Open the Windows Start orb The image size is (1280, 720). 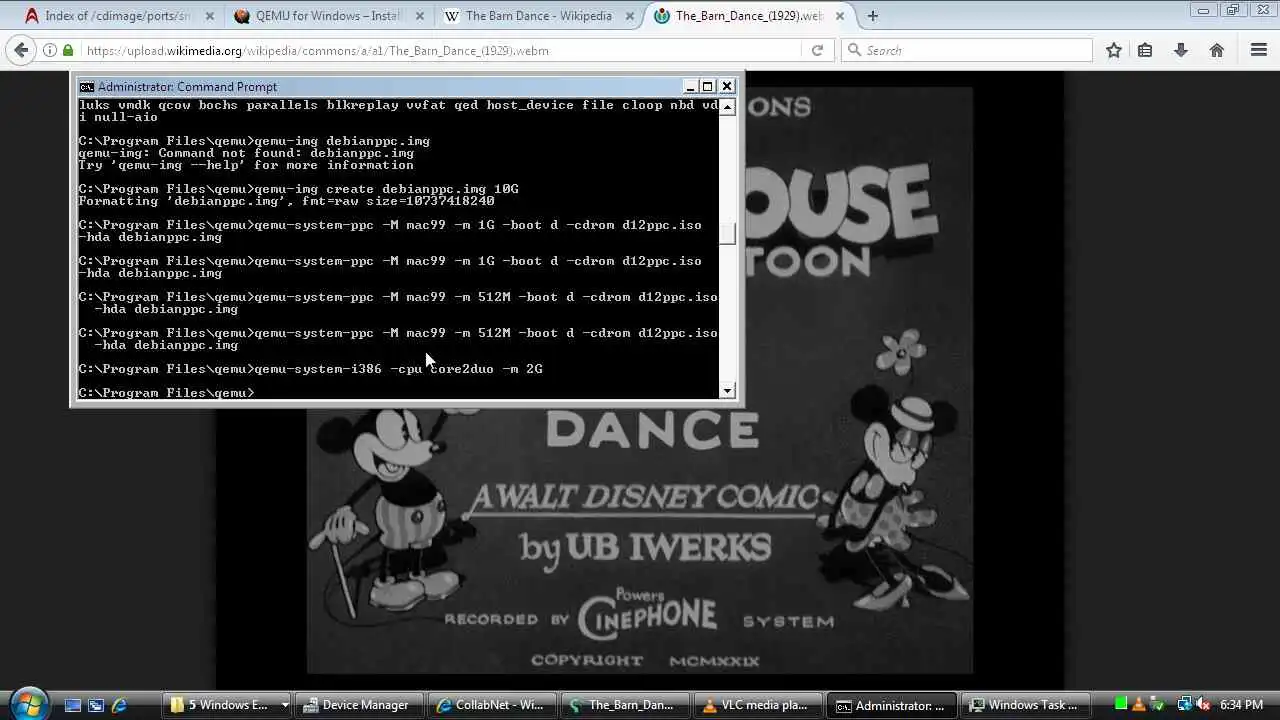[28, 703]
